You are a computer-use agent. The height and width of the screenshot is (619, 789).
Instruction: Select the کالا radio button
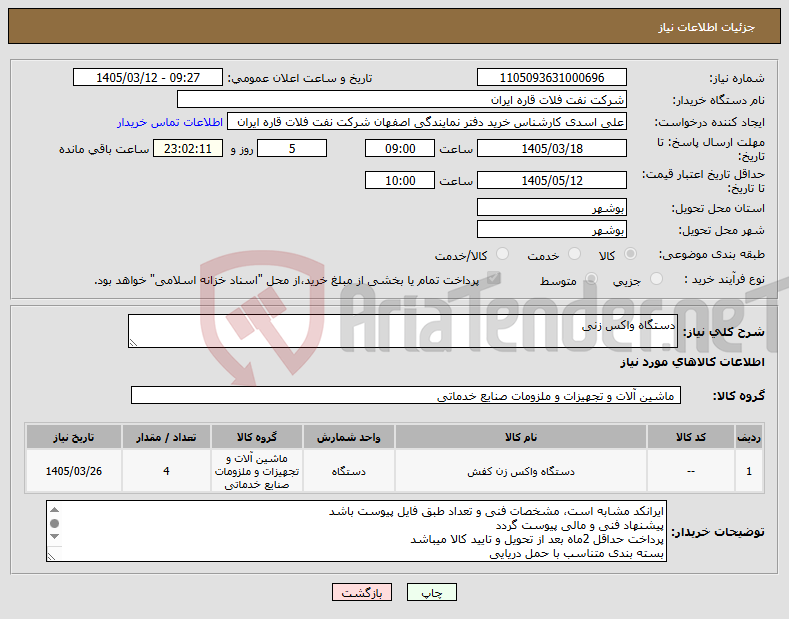[630, 254]
